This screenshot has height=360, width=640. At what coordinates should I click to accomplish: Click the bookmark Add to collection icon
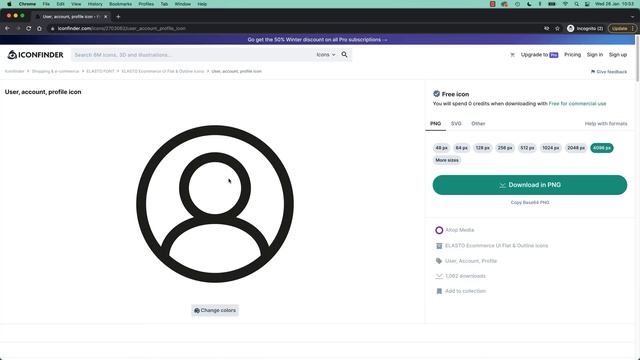pos(439,291)
